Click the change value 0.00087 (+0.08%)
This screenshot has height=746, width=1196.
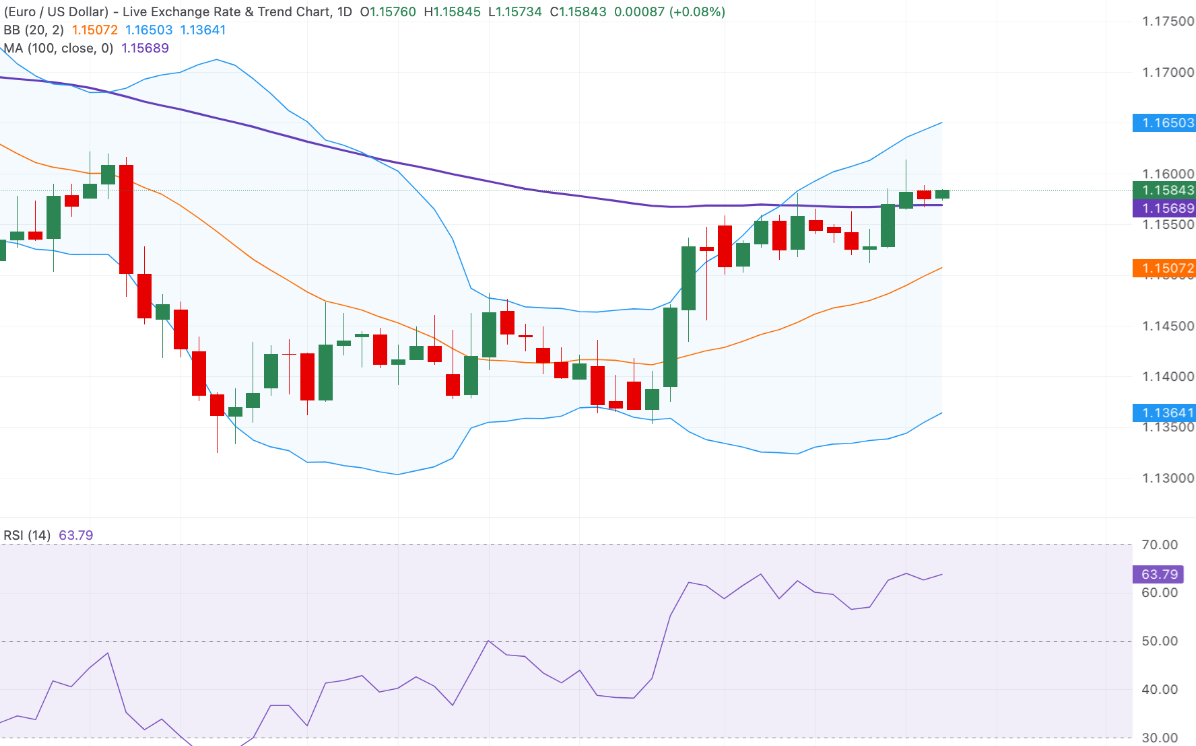pyautogui.click(x=670, y=12)
